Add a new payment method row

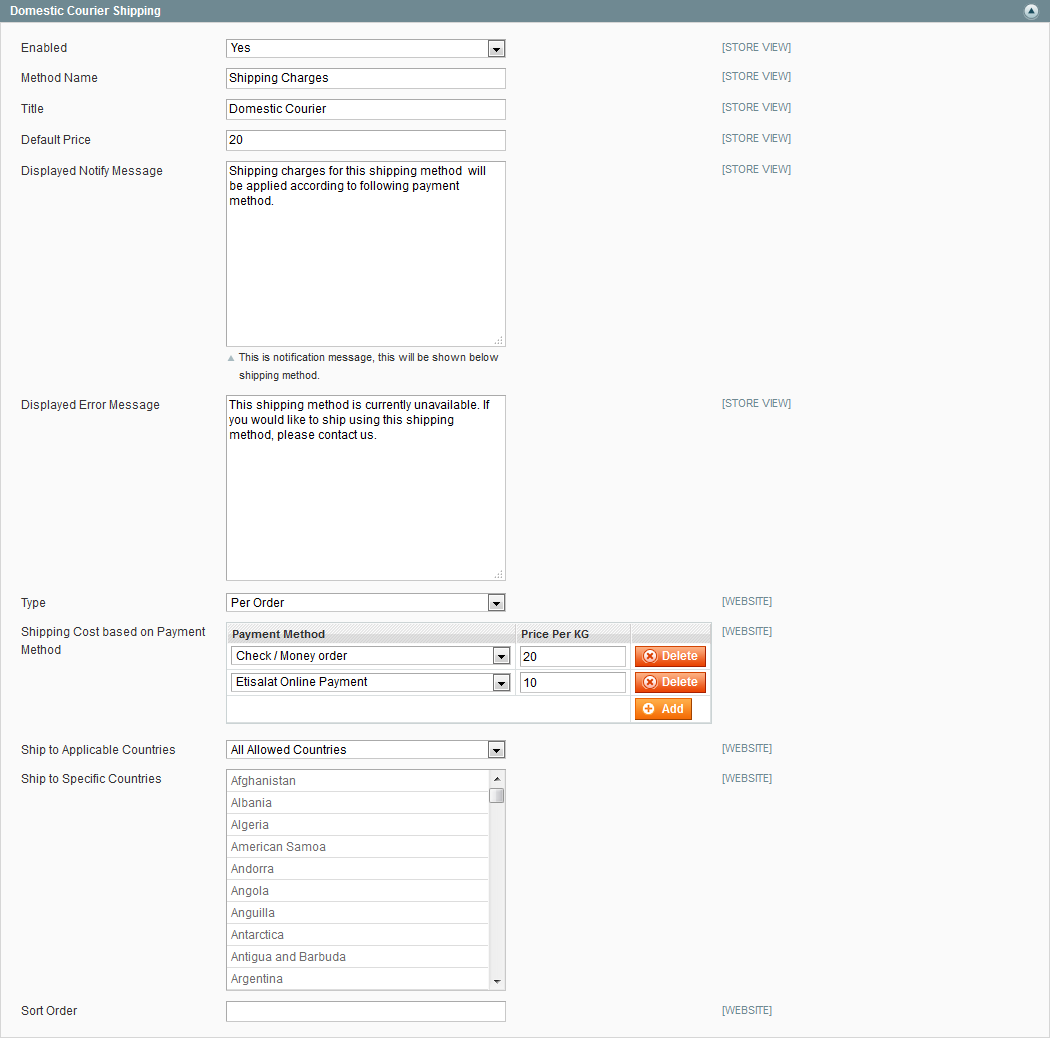tap(663, 709)
